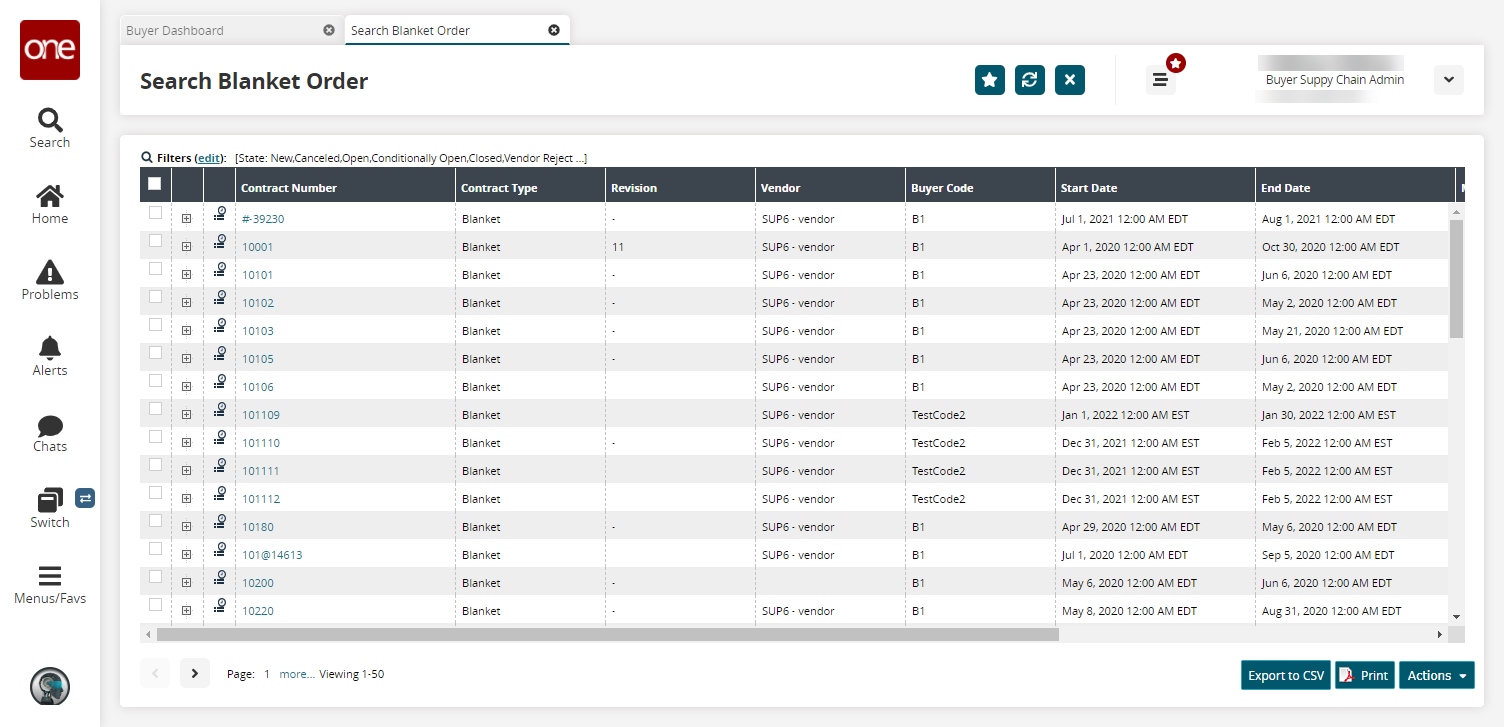1504x727 pixels.
Task: Click the star favorite icon in header
Action: pos(989,80)
